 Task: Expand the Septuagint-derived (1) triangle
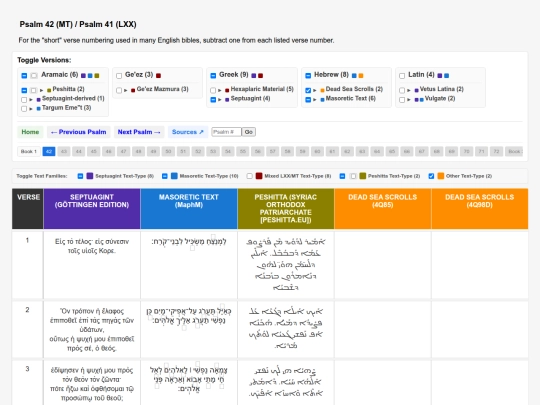click(31, 99)
